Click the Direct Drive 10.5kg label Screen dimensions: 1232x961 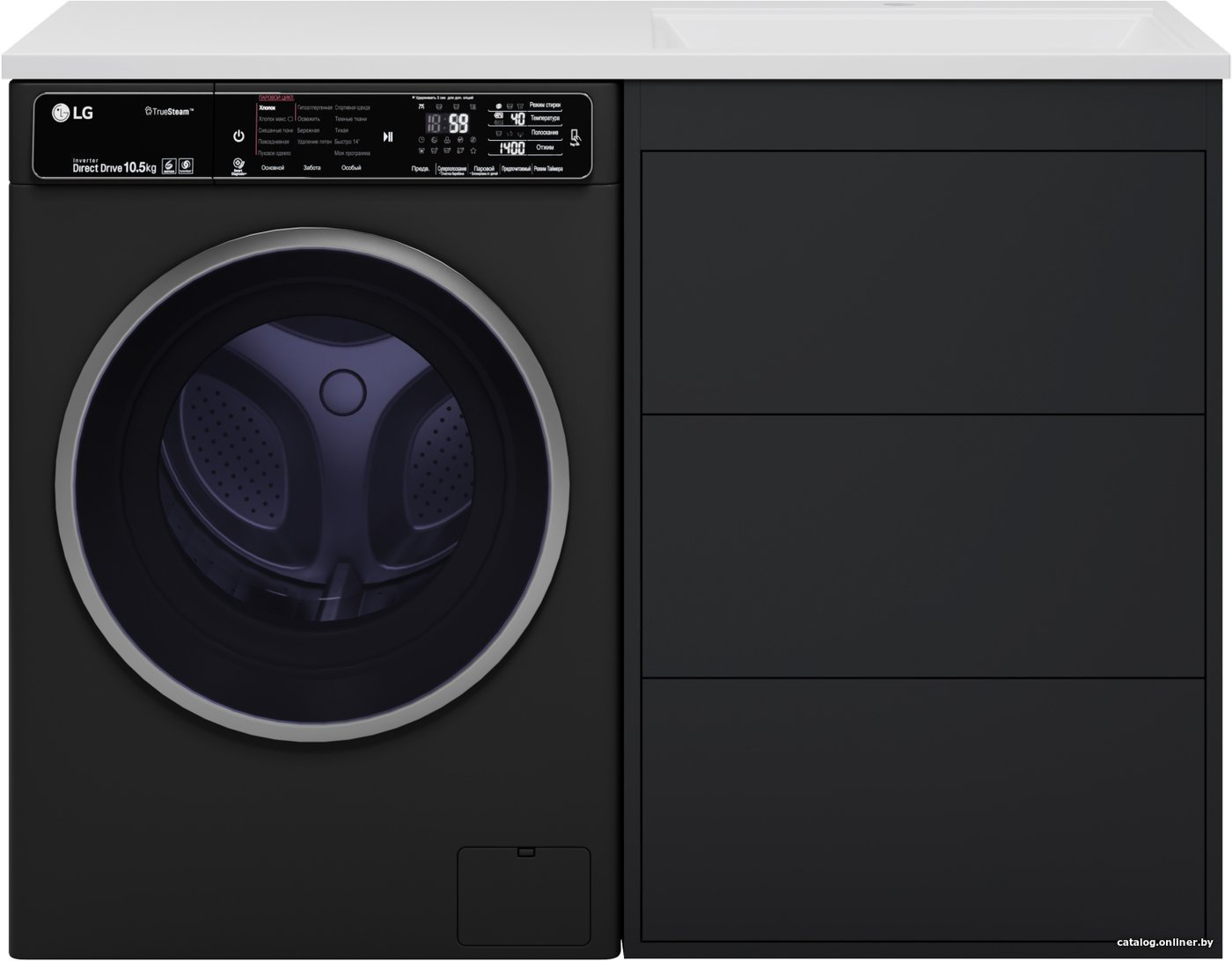114,167
